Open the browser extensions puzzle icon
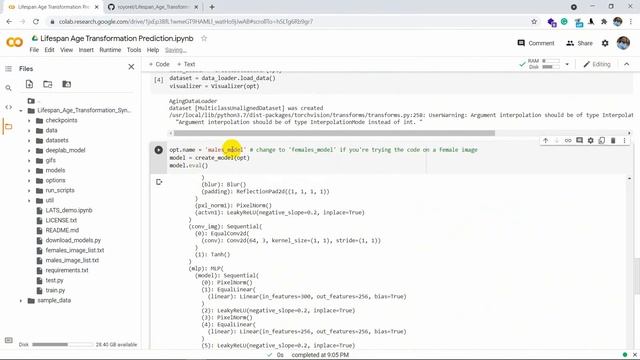 pyautogui.click(x=604, y=21)
